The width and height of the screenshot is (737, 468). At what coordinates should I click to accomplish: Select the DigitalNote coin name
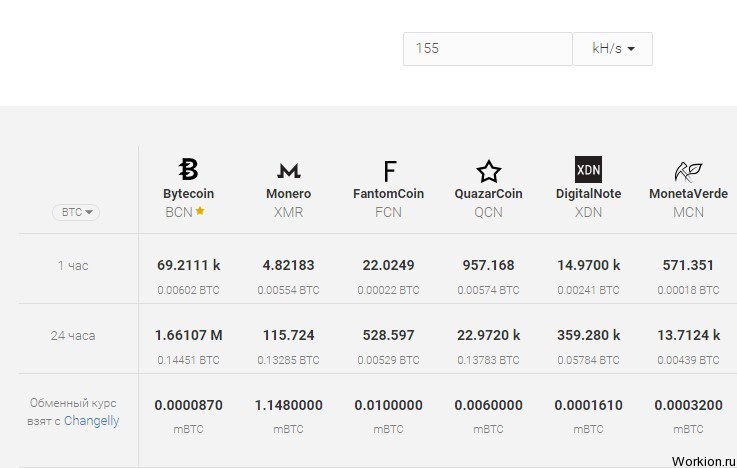(x=588, y=194)
